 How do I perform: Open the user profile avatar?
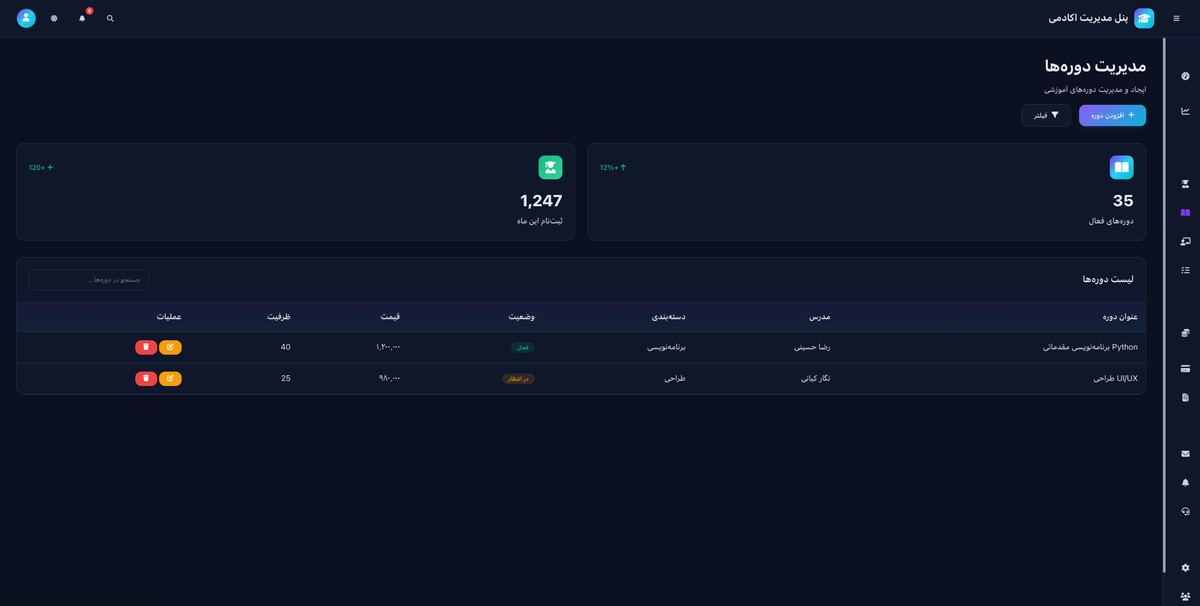point(26,19)
